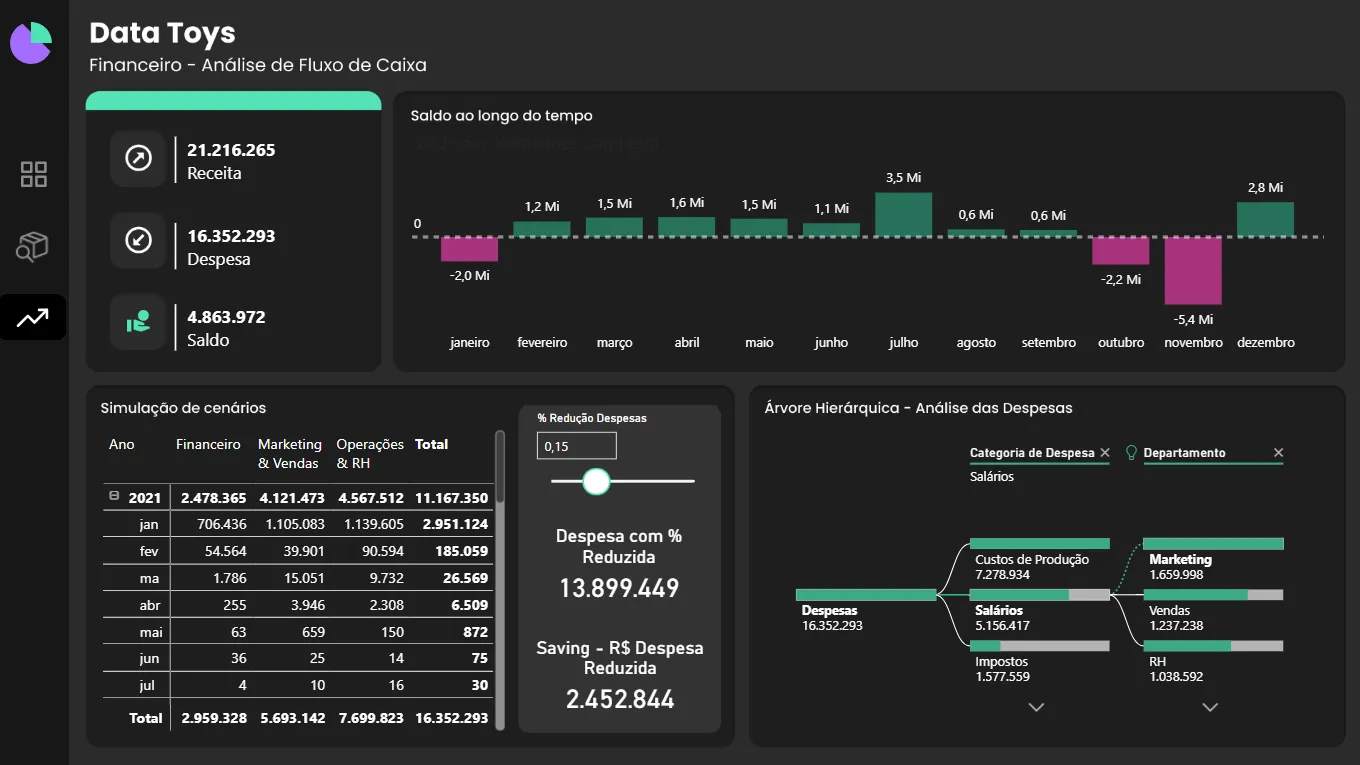Expand more departments chevron under RH
The height and width of the screenshot is (765, 1360).
point(1210,707)
